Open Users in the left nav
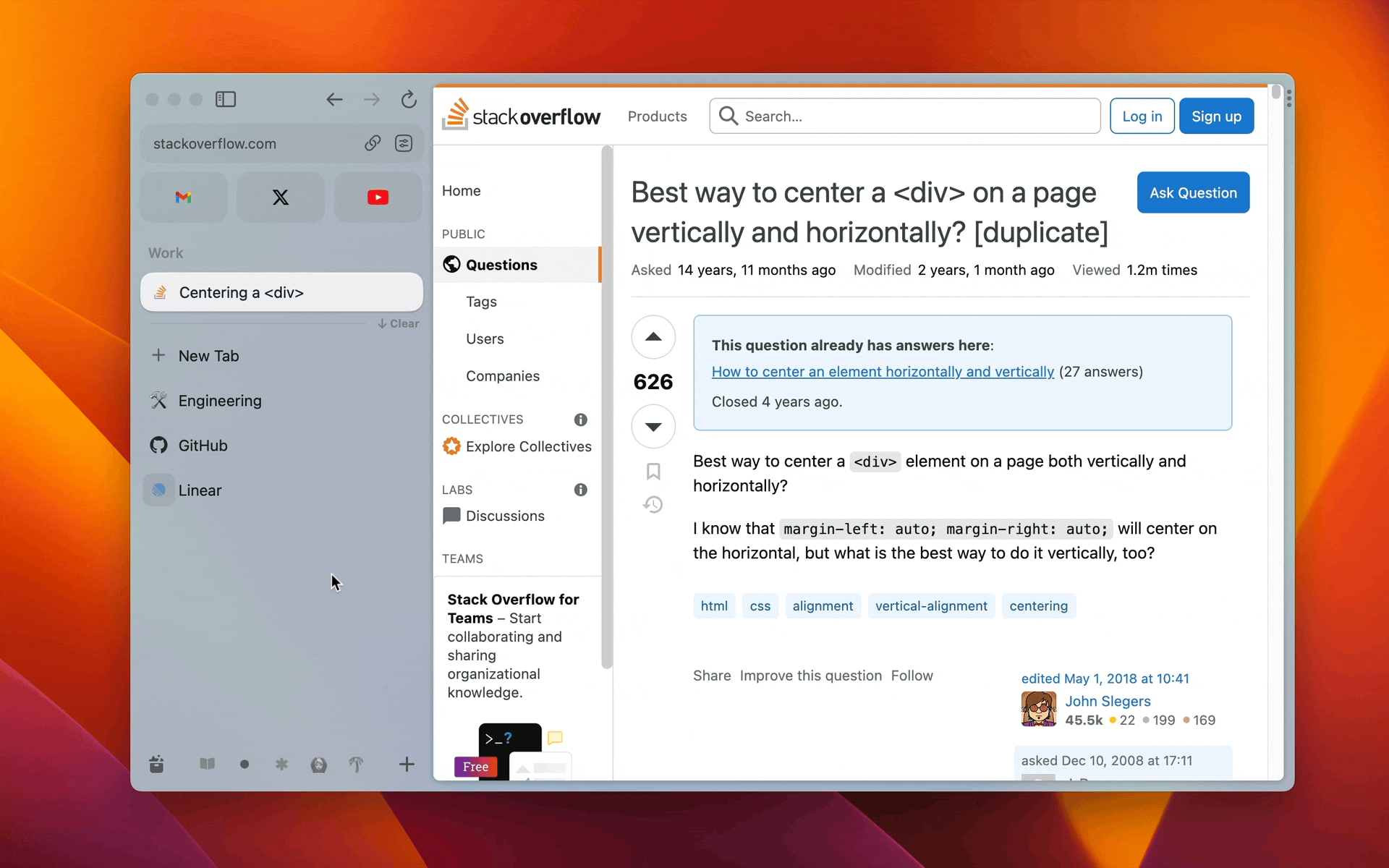1389x868 pixels. click(x=485, y=339)
